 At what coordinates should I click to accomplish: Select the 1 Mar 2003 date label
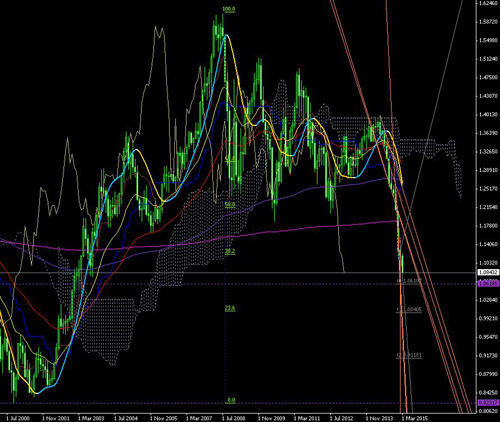91,418
